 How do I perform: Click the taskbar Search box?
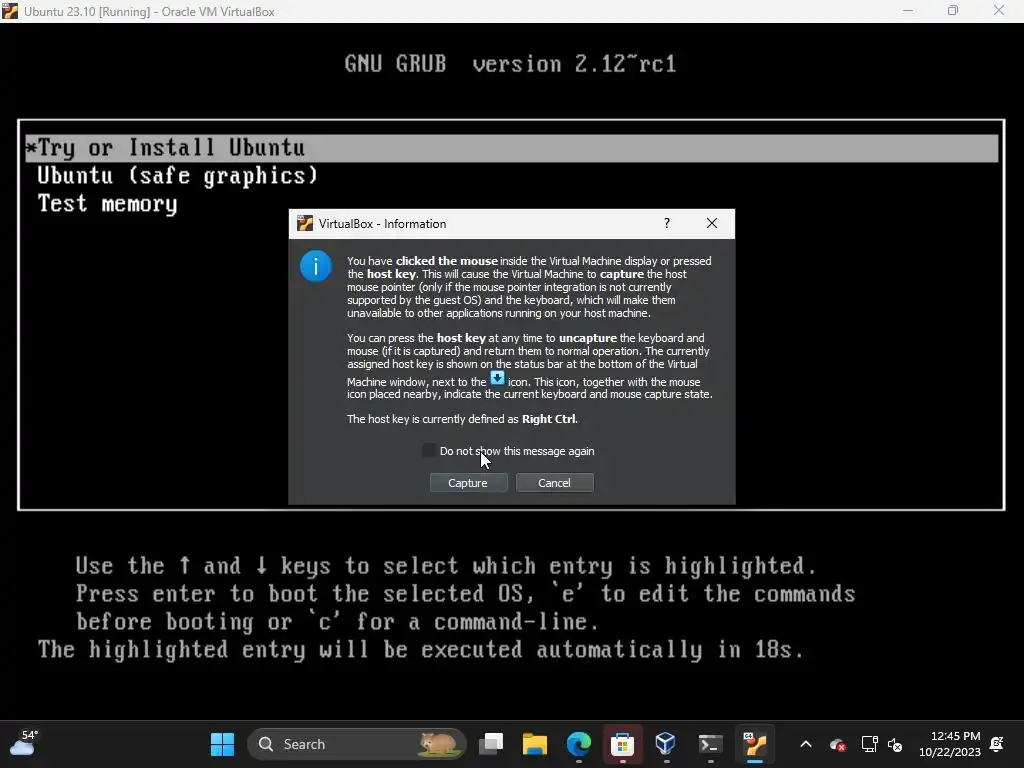(x=357, y=744)
